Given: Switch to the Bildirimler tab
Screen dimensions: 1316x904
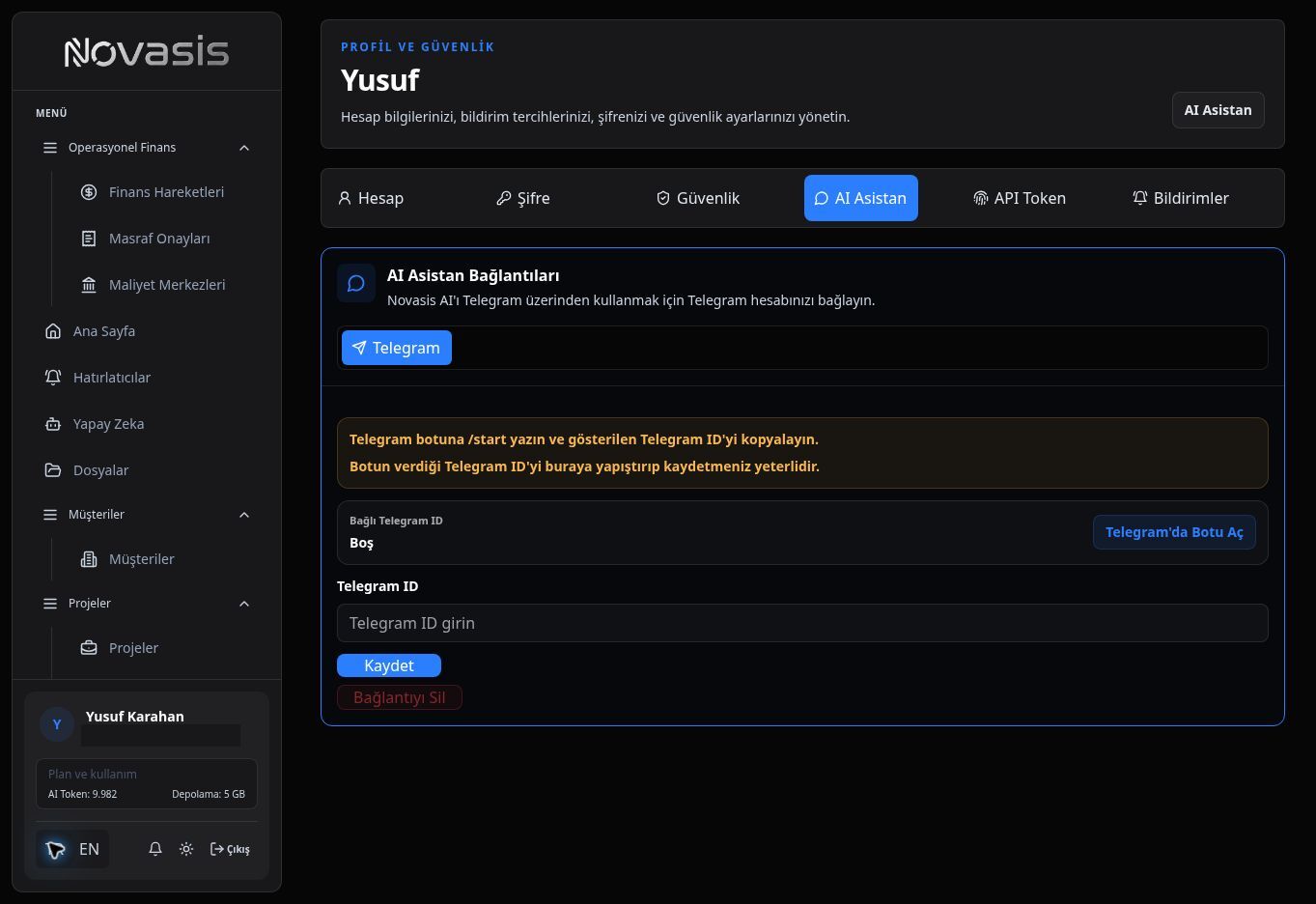Looking at the screenshot, I should coord(1181,198).
